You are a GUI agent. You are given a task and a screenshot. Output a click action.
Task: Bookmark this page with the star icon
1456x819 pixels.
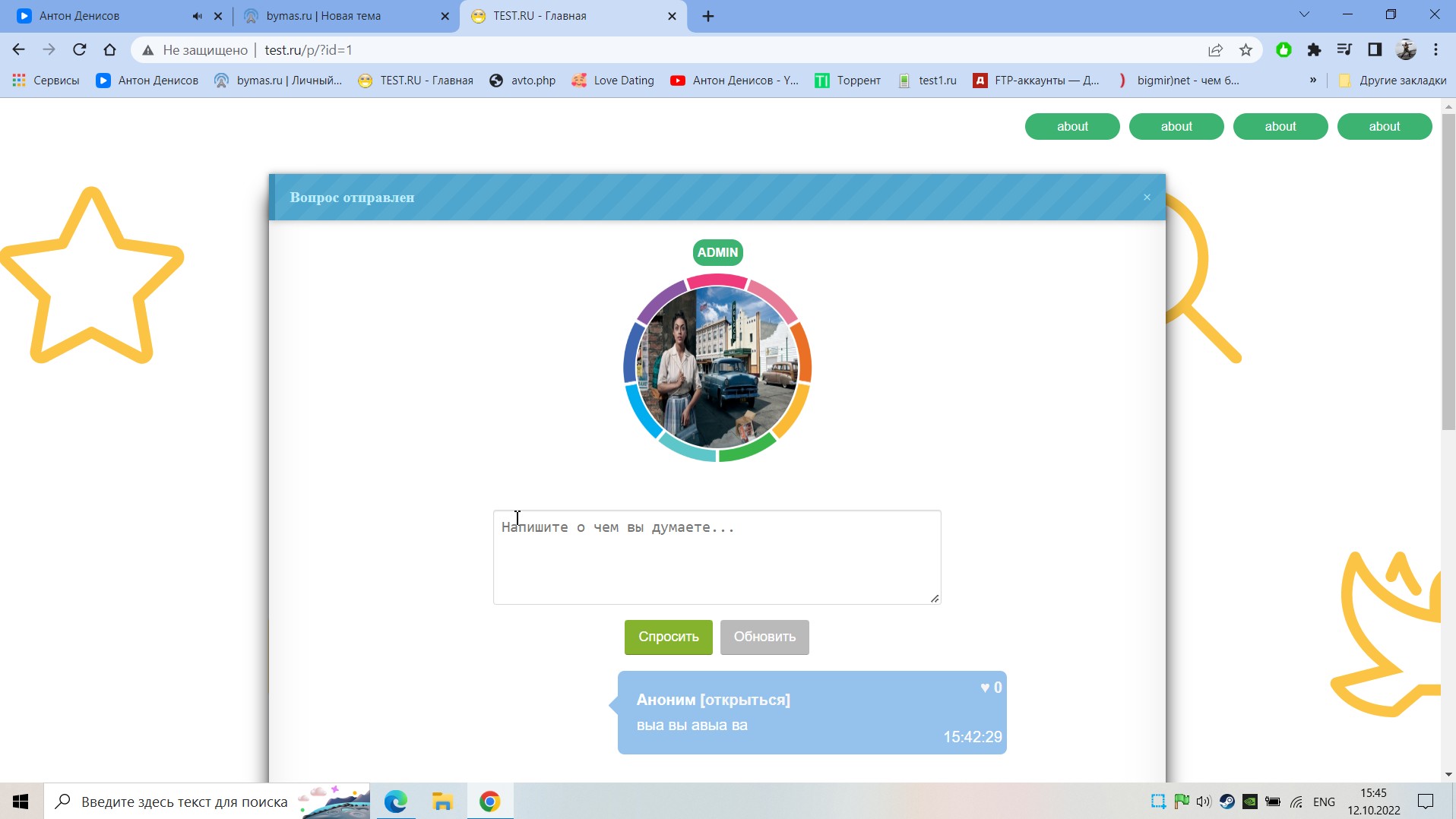[1246, 50]
